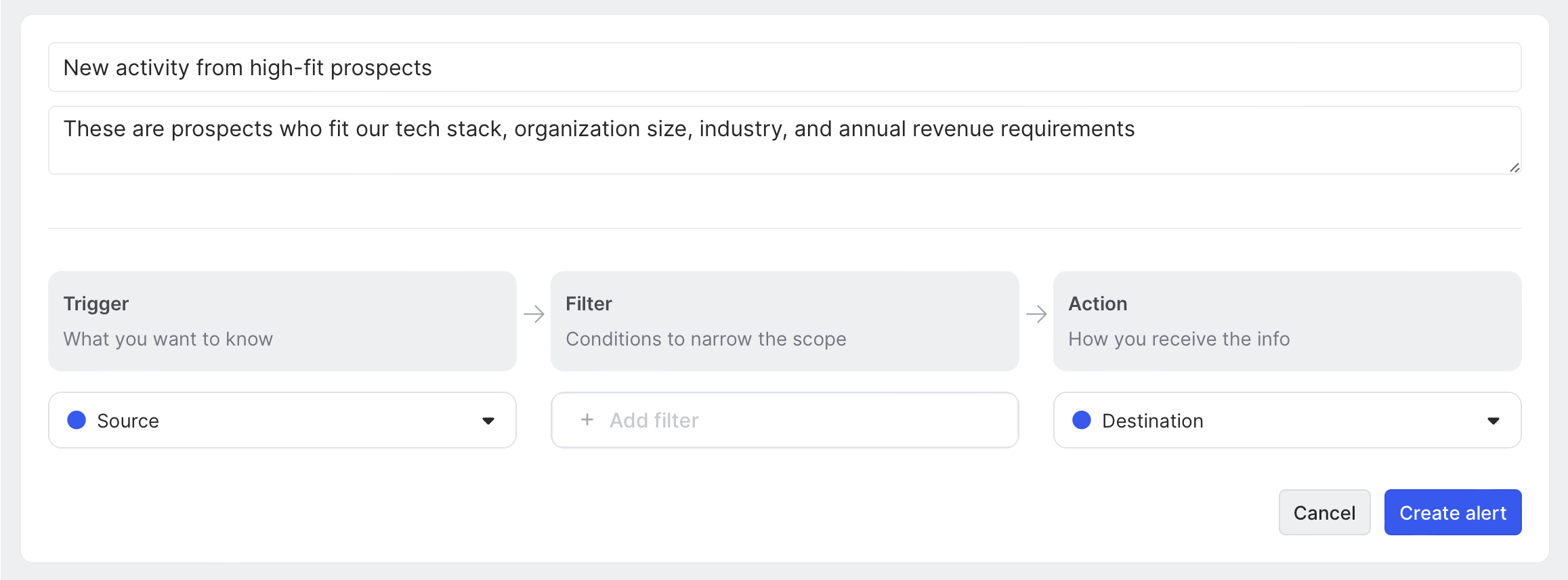1568x580 pixels.
Task: Click the arrow between Trigger and Filter
Action: pos(534,314)
